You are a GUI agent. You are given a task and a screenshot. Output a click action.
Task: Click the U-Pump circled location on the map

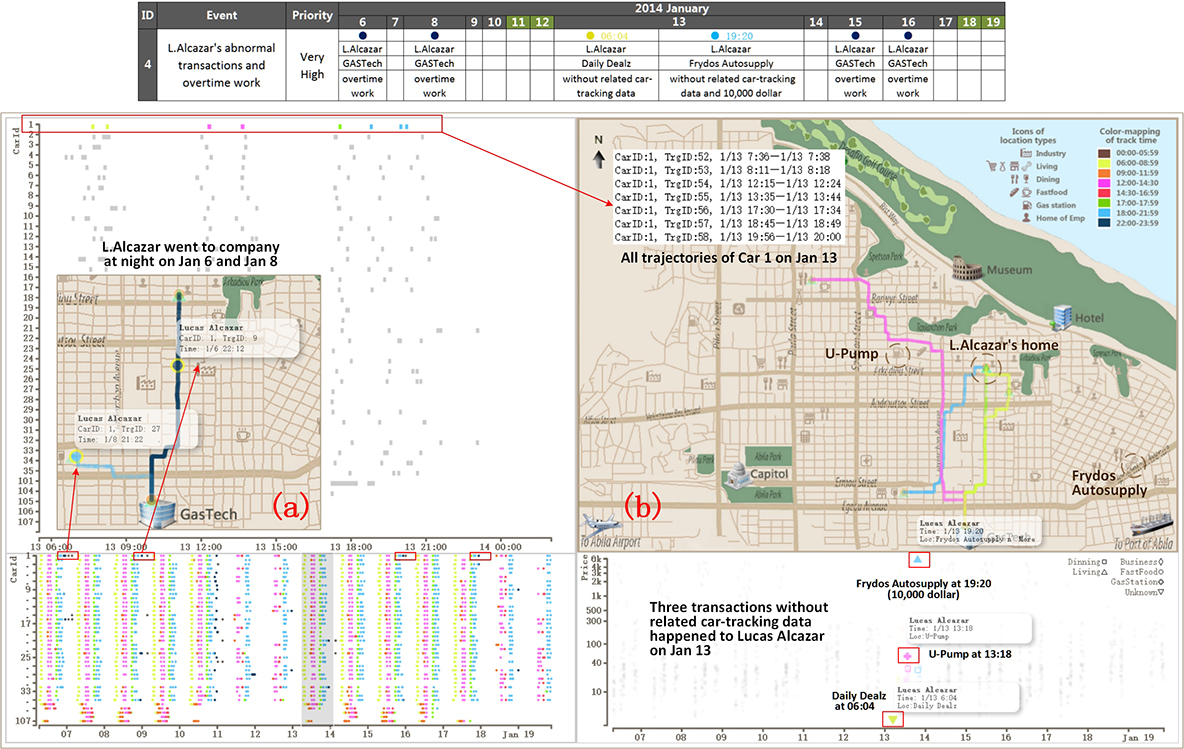(897, 353)
